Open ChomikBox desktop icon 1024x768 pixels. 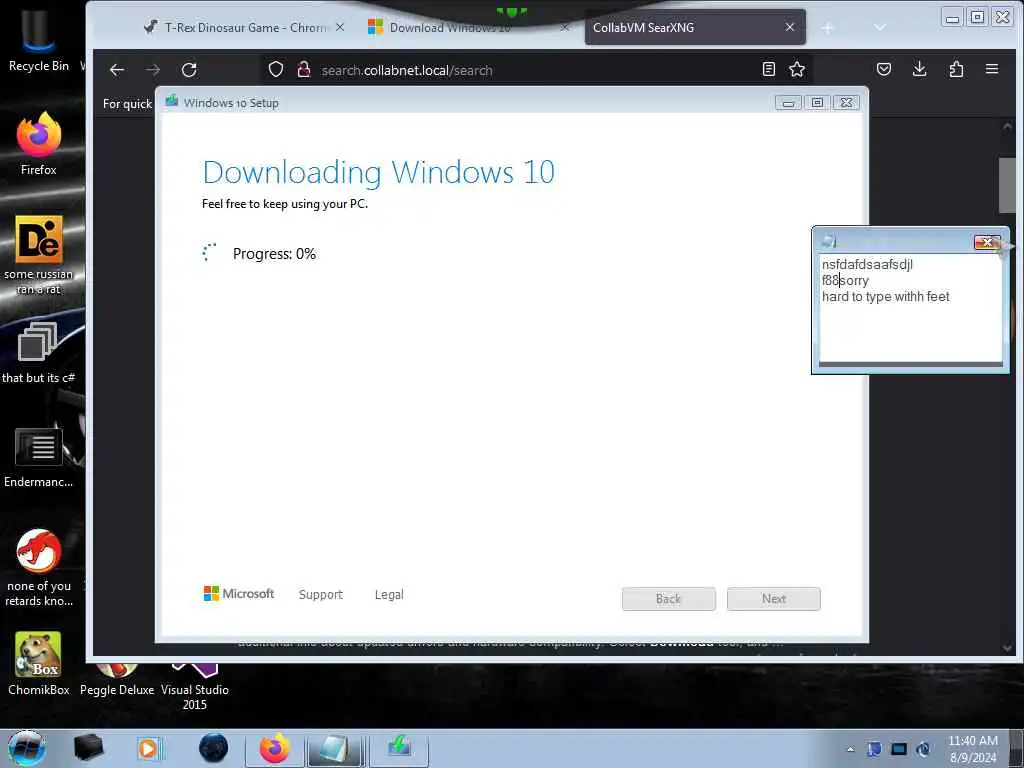[x=39, y=663]
